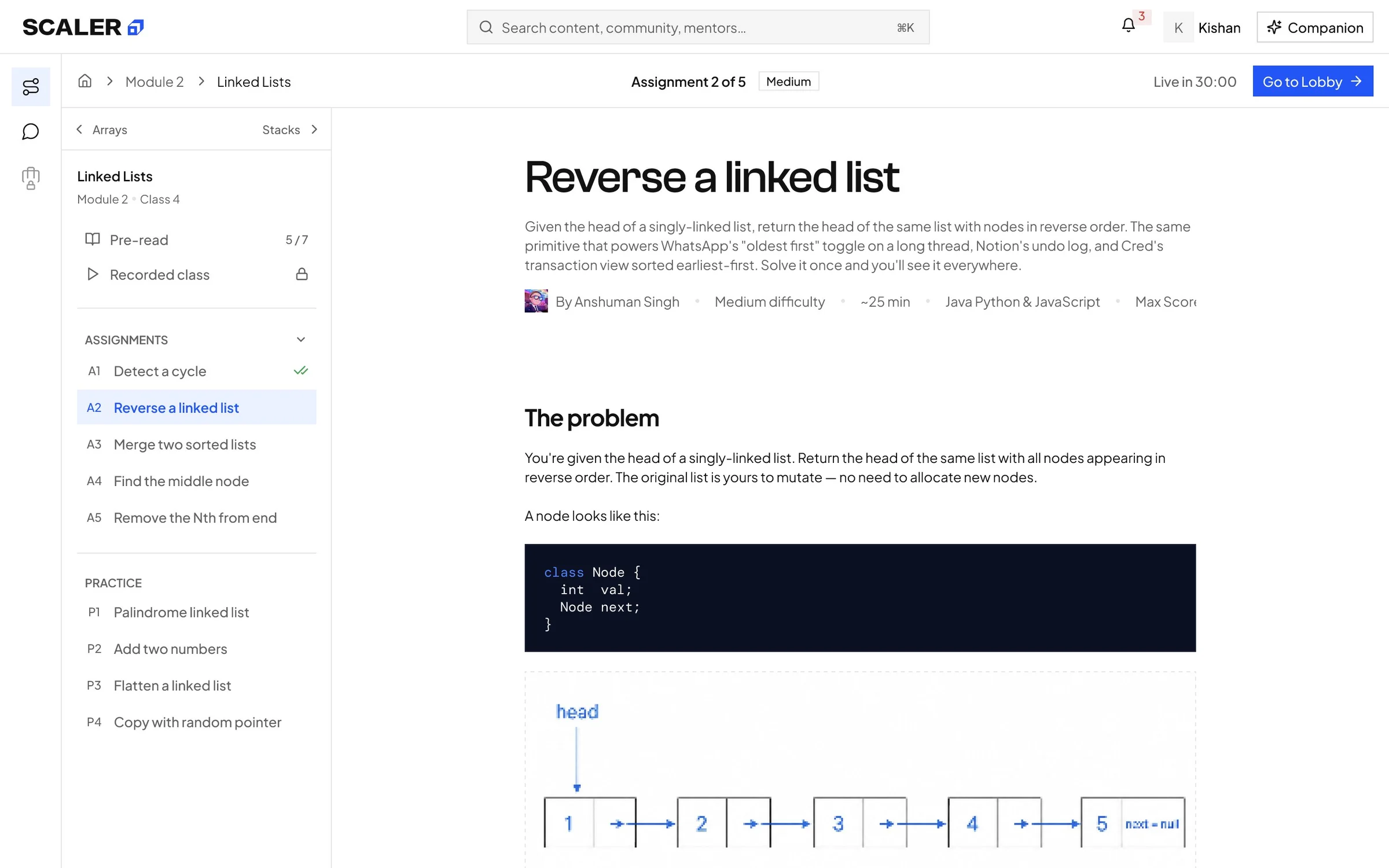Viewport: 1389px width, 868px height.
Task: Open the Pre-read item
Action: coord(197,240)
